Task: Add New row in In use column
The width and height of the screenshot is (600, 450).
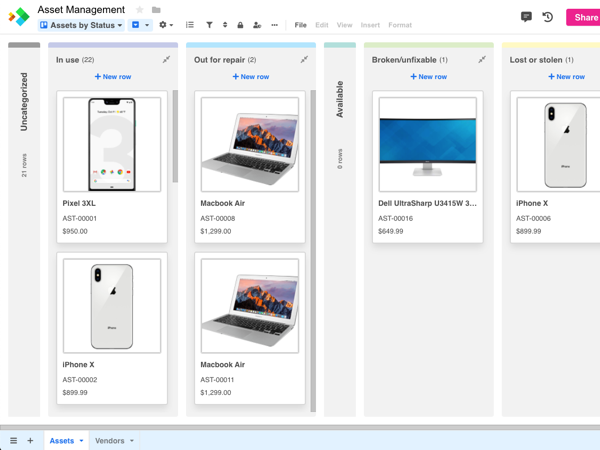Action: 113,77
